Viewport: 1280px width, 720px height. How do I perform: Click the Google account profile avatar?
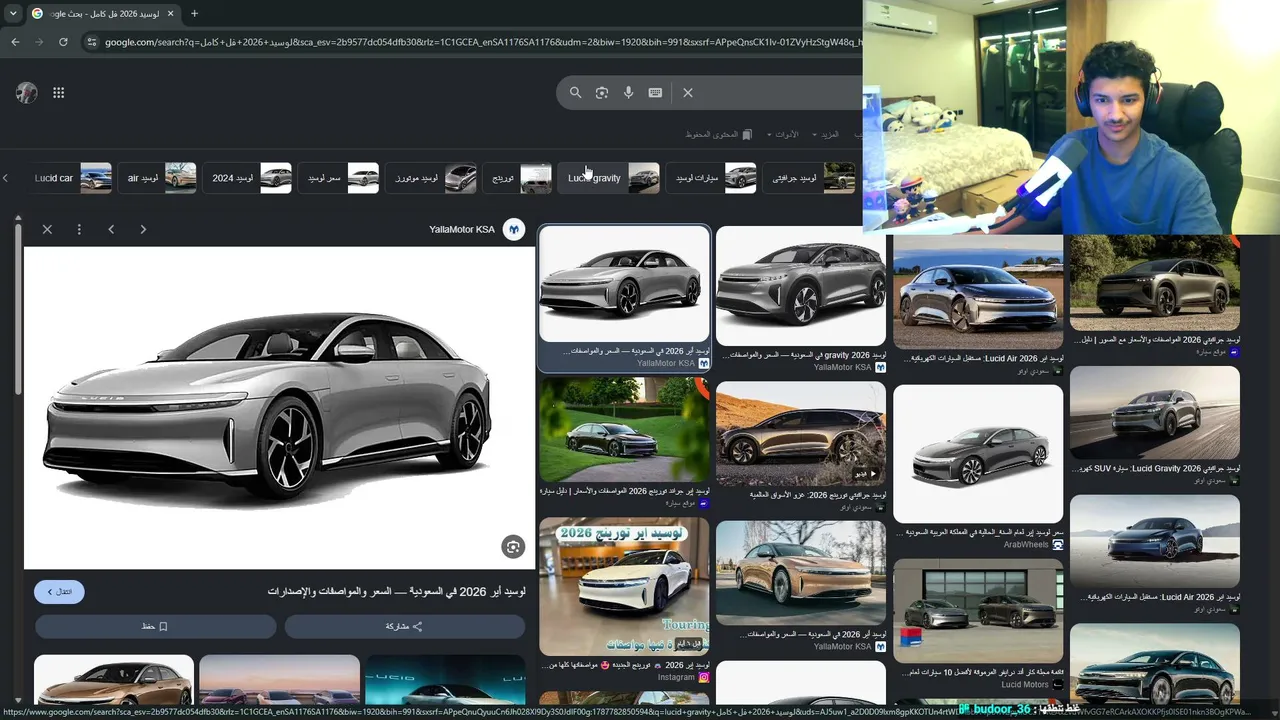point(27,93)
